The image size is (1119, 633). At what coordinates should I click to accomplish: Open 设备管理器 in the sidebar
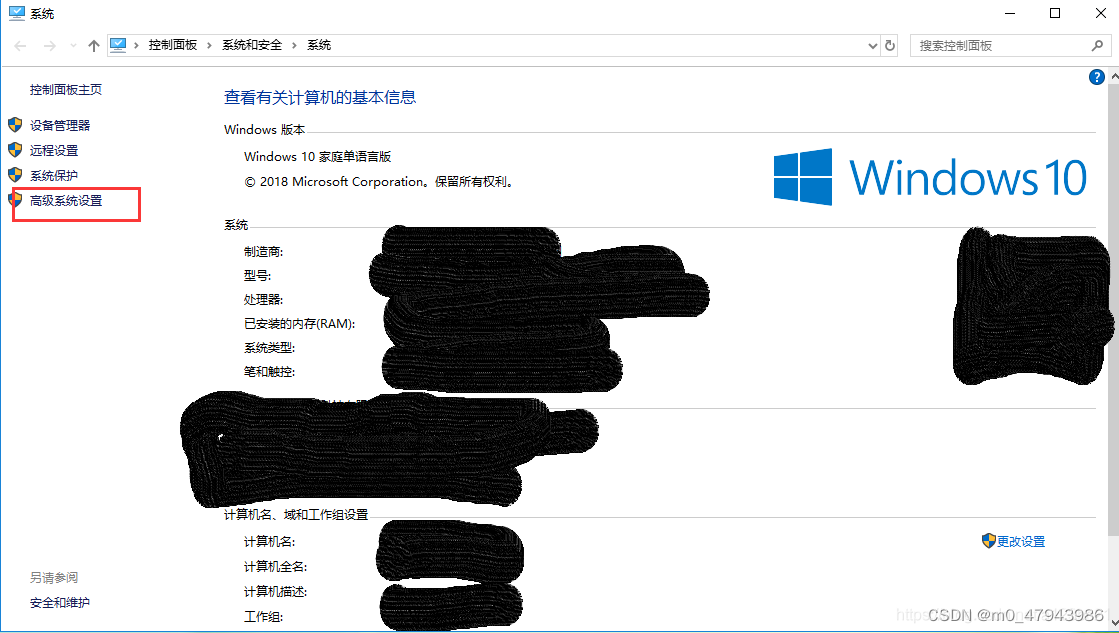pyautogui.click(x=60, y=126)
